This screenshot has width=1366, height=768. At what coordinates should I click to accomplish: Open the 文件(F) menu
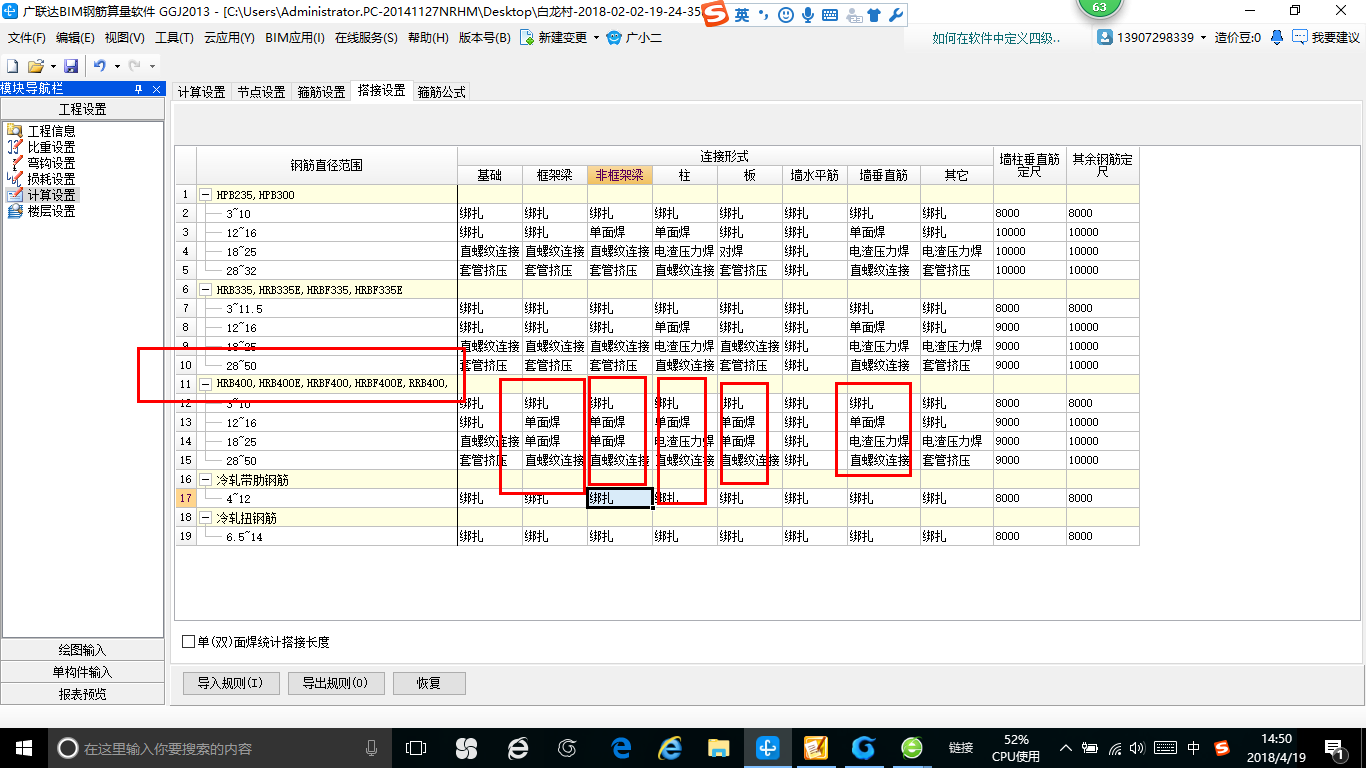(27, 38)
